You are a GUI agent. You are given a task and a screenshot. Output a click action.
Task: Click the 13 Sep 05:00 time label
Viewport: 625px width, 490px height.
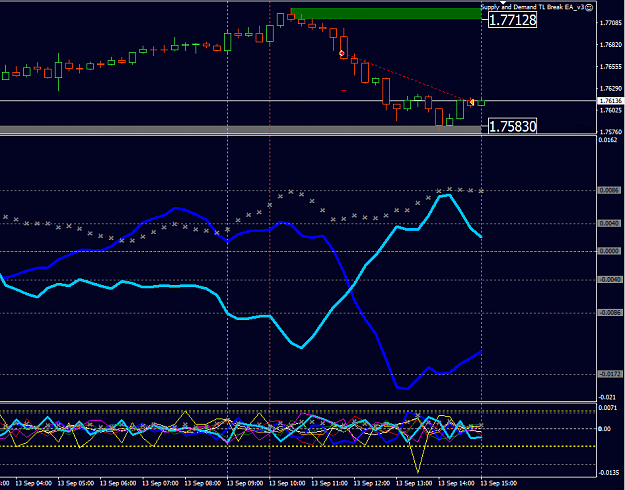76,483
